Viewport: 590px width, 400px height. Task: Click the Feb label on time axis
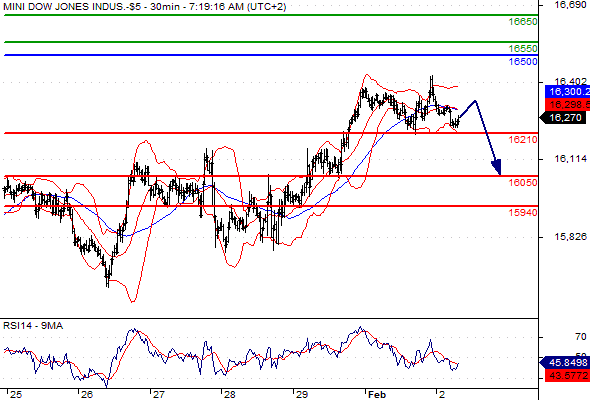(x=377, y=394)
